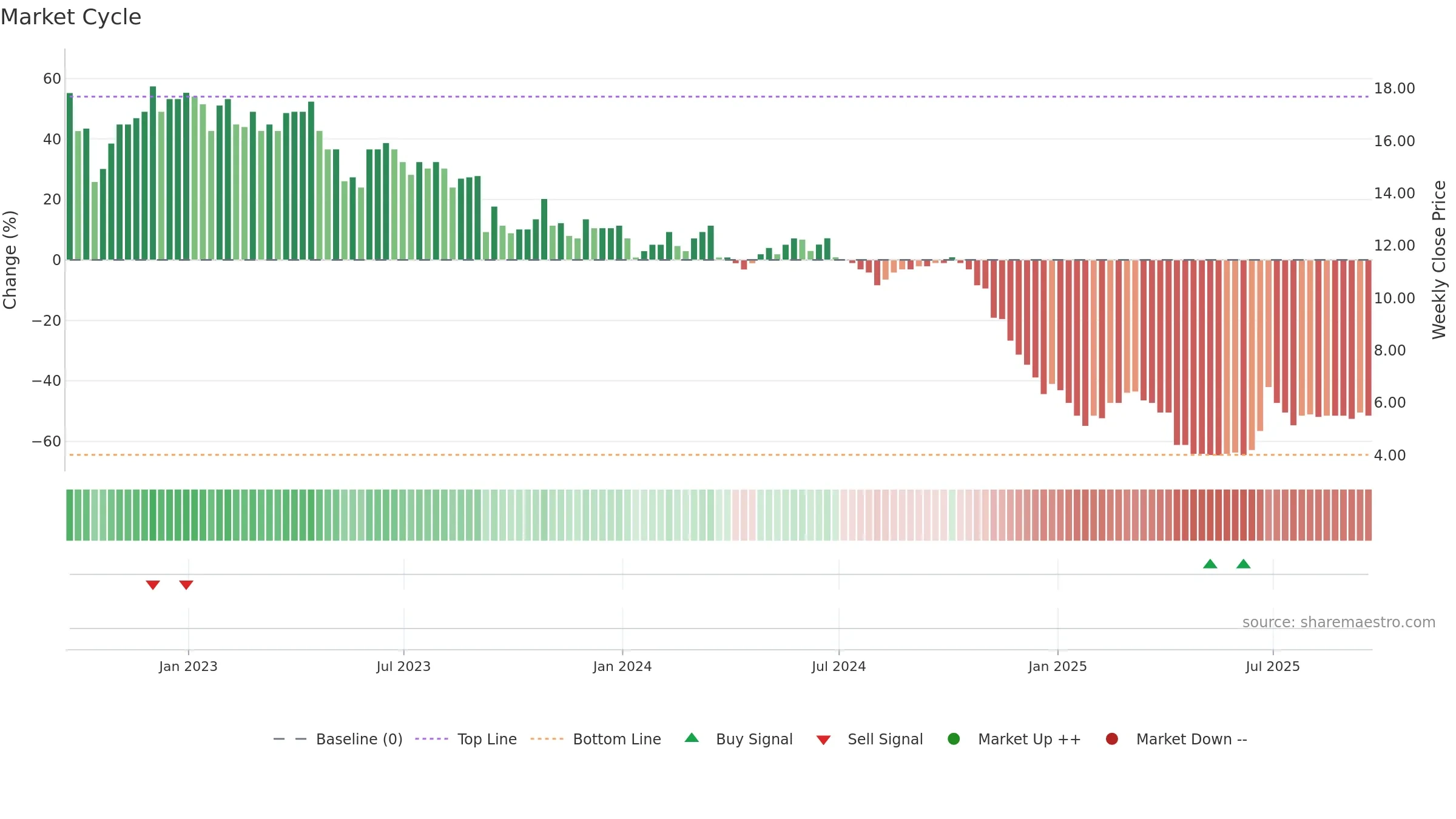Click the 12.00 price axis value

coord(1394,245)
